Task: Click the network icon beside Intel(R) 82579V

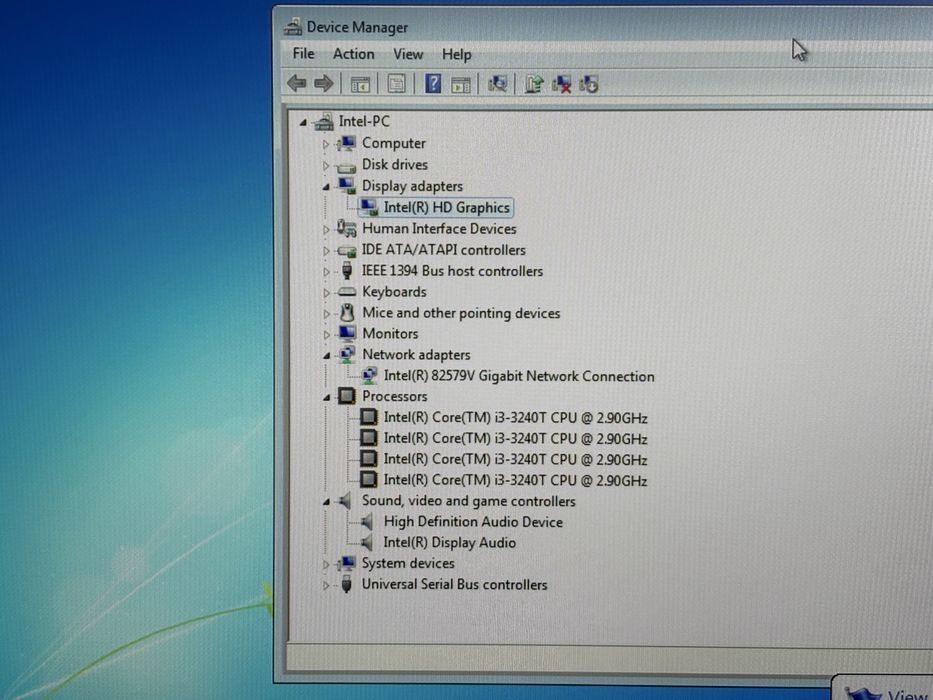Action: click(369, 376)
